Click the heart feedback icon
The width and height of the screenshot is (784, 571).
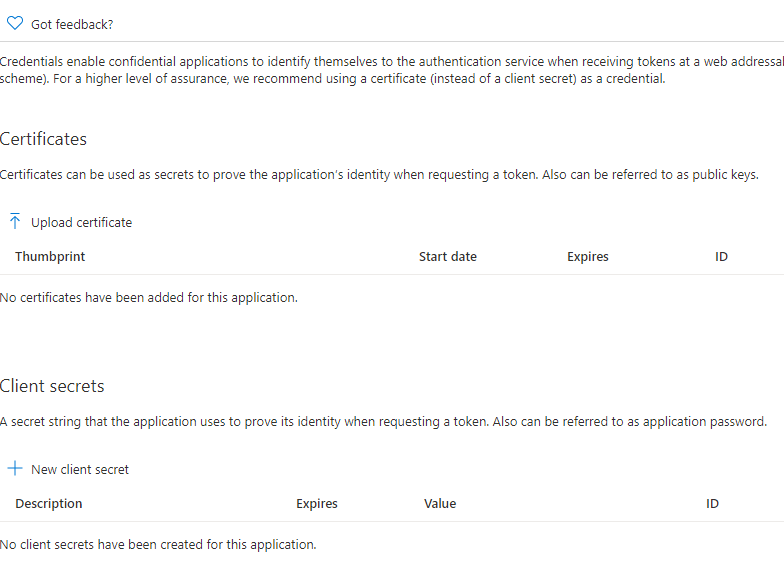(x=15, y=23)
